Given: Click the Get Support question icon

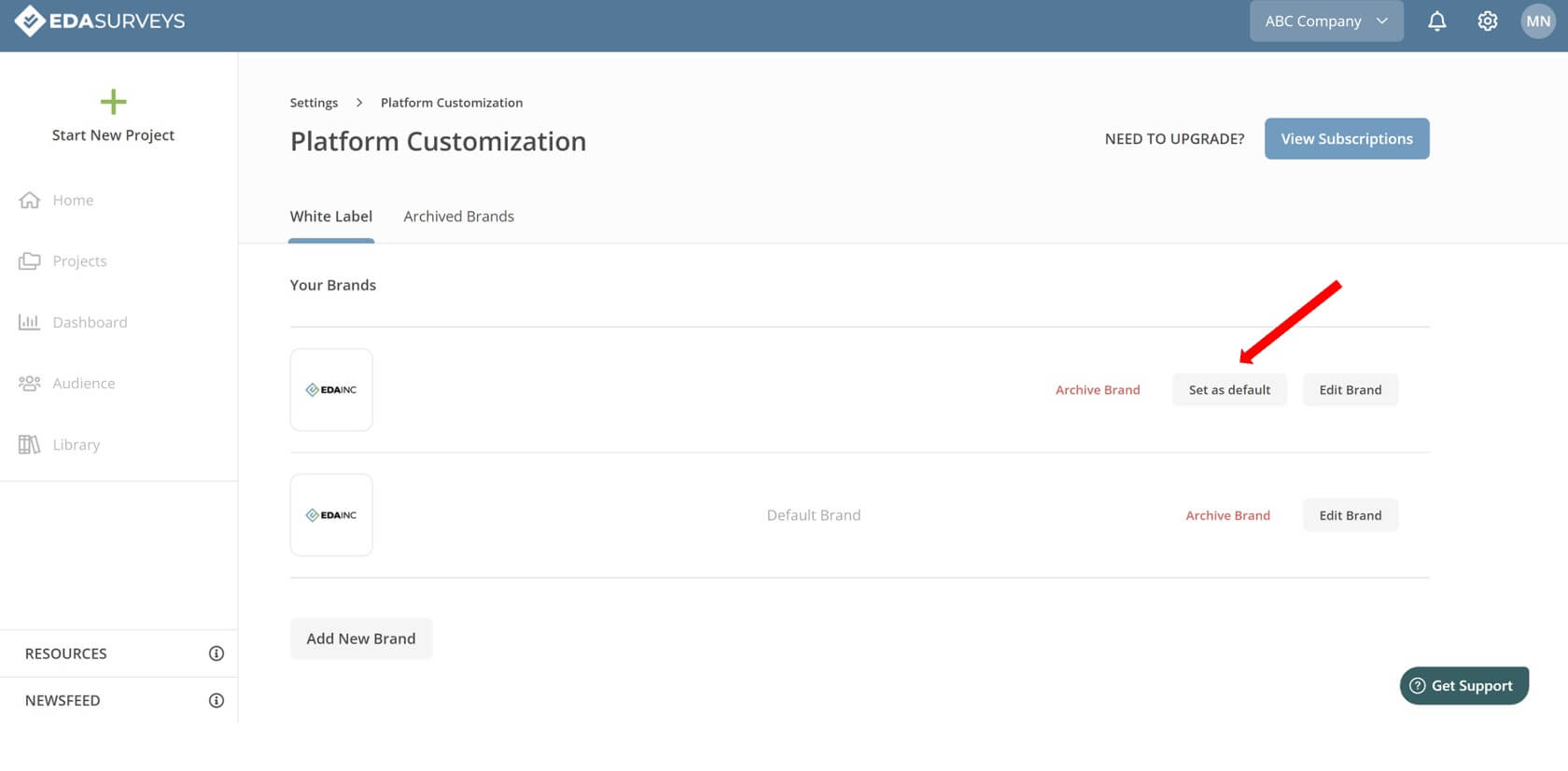Looking at the screenshot, I should point(1418,685).
